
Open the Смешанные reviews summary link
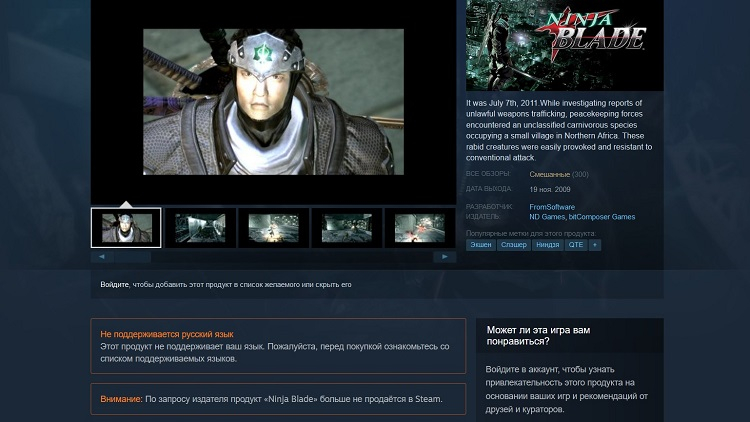(550, 175)
